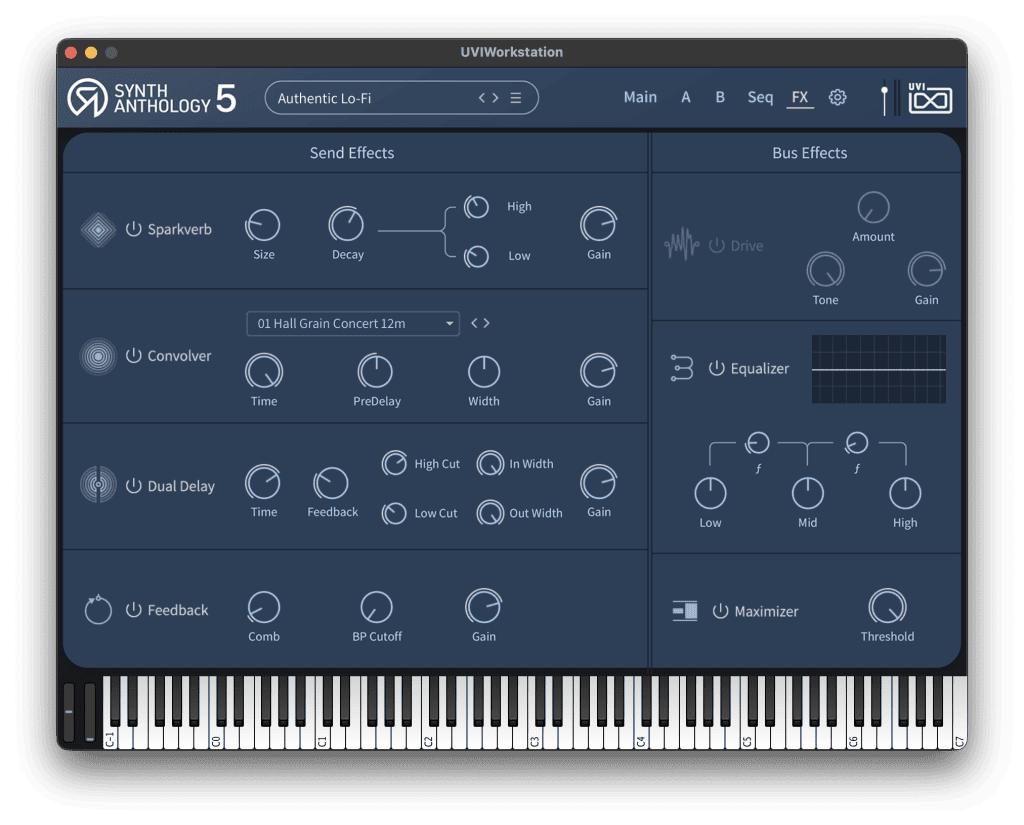Image resolution: width=1024 pixels, height=825 pixels.
Task: Click the Feedback BP Cutoff knob
Action: [x=376, y=607]
